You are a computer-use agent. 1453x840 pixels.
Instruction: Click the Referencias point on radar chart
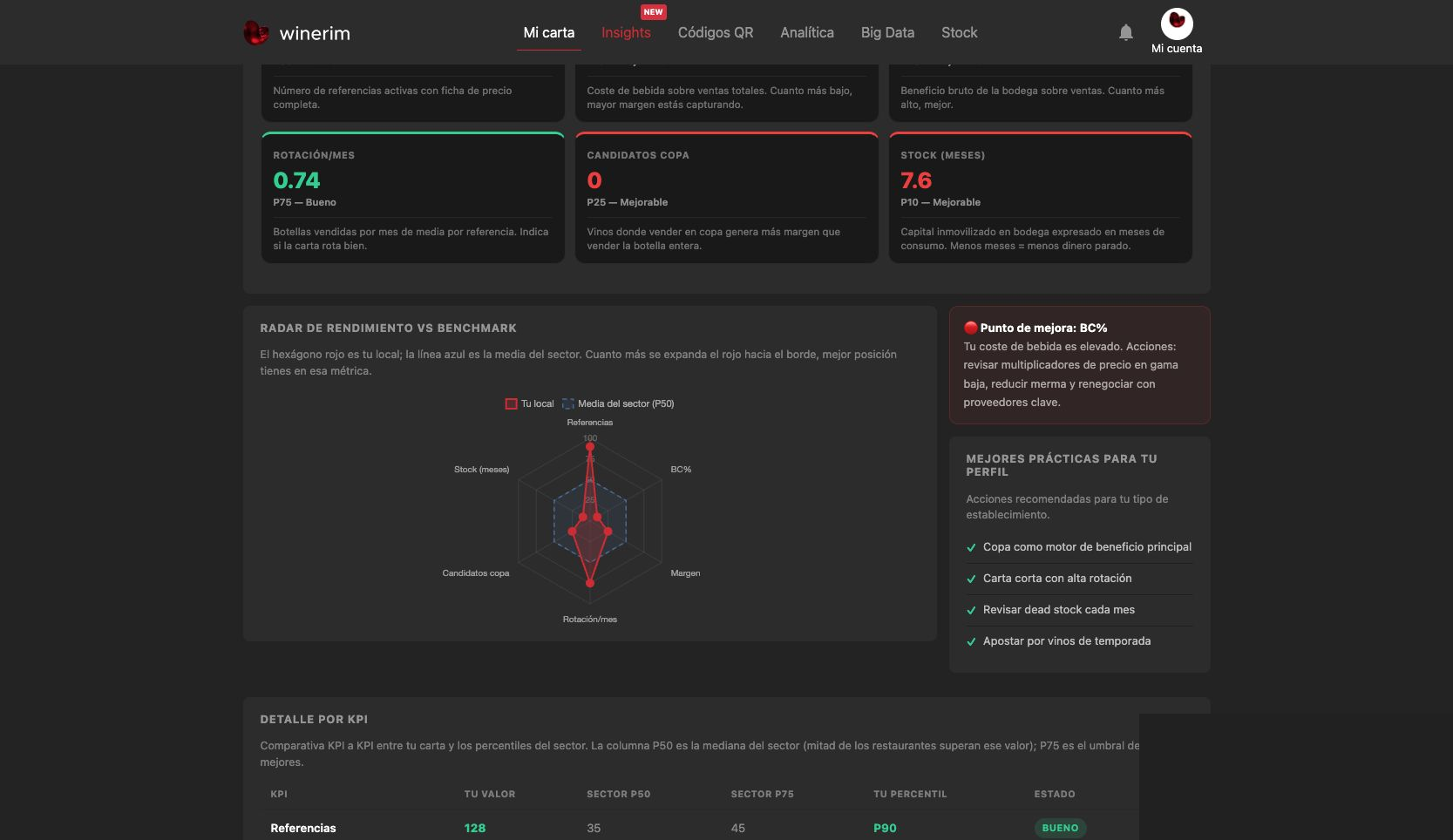pyautogui.click(x=590, y=447)
